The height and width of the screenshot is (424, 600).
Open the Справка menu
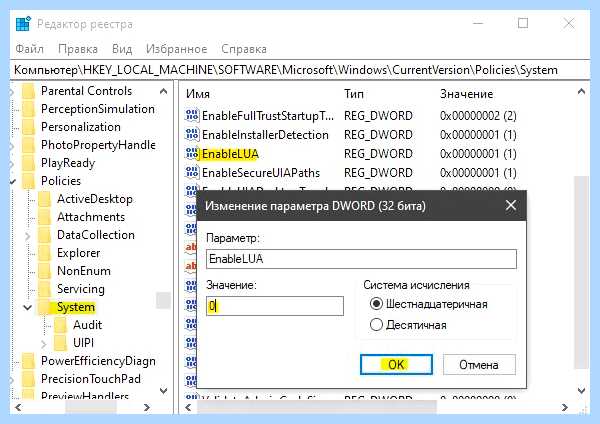[x=244, y=49]
